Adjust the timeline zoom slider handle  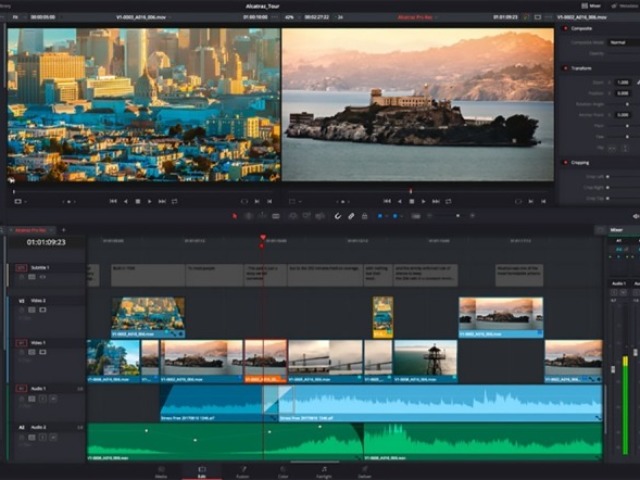[x=458, y=216]
